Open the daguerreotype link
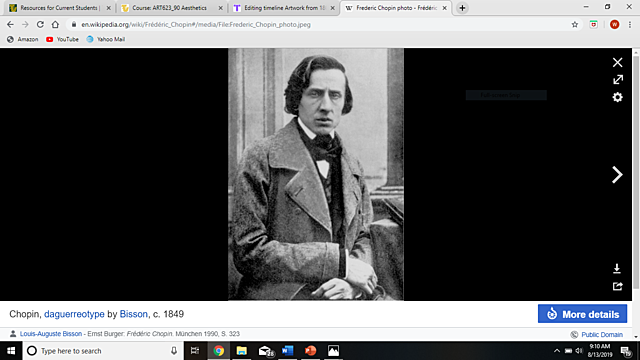 point(74,314)
